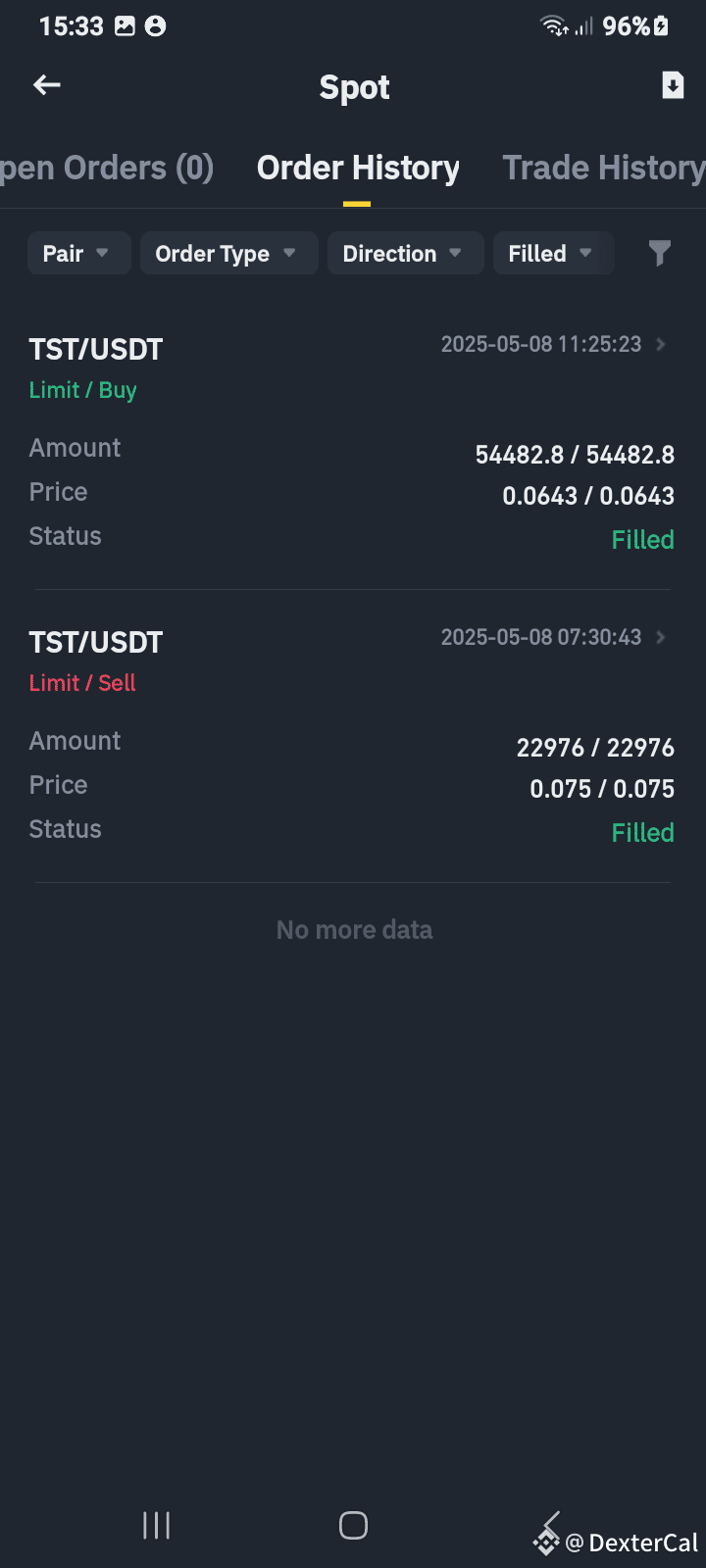The image size is (706, 1568).
Task: Expand the Pair filter dropdown
Action: tap(78, 254)
